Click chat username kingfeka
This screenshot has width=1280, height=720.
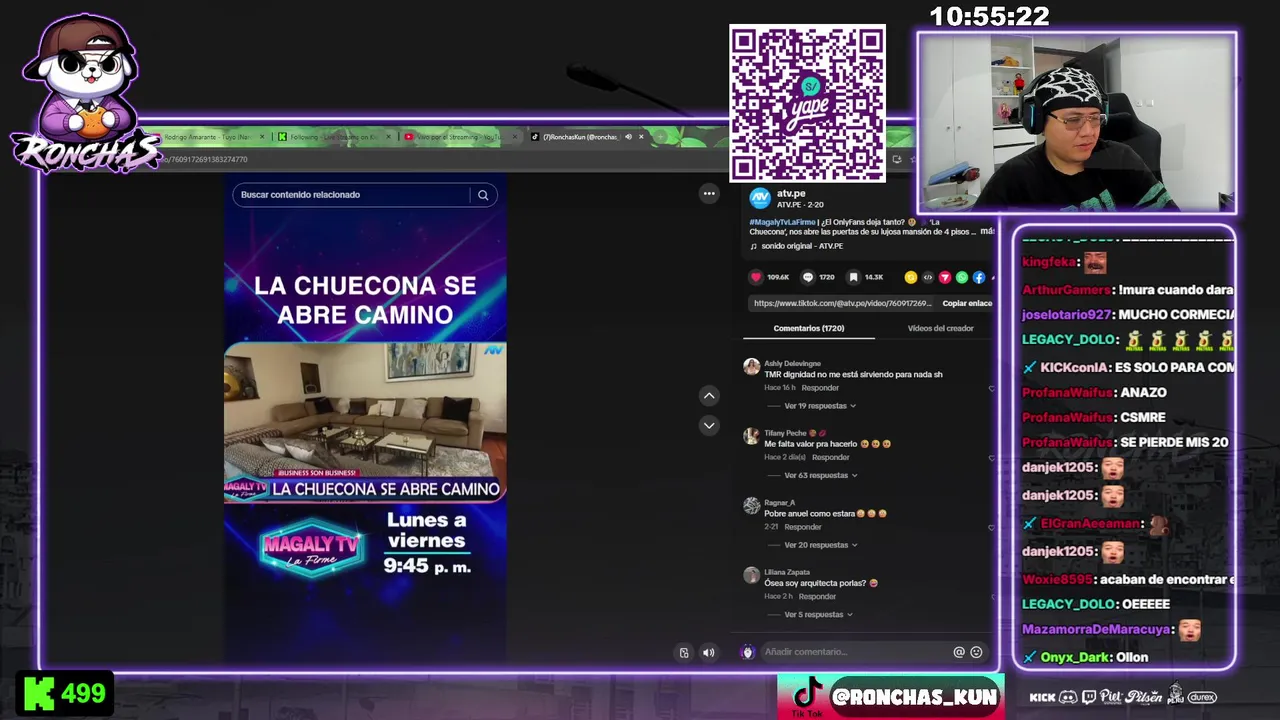(x=1049, y=262)
